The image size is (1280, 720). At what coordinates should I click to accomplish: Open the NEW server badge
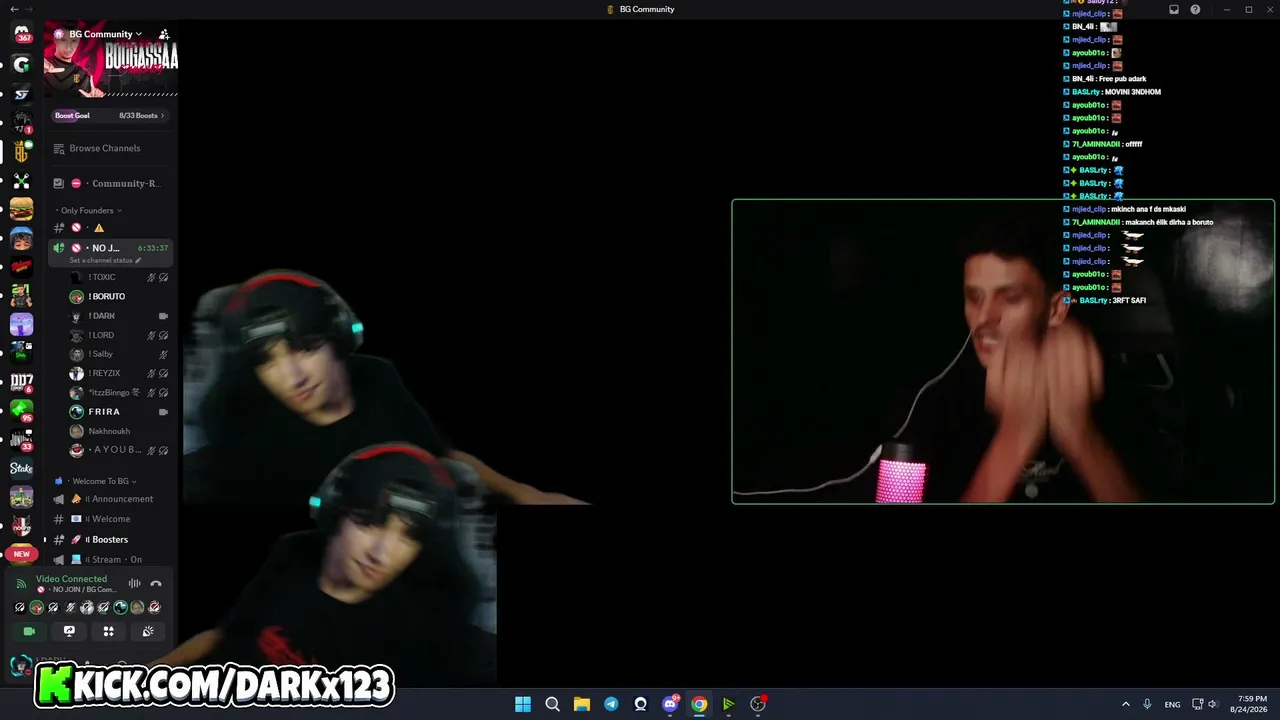(x=21, y=554)
